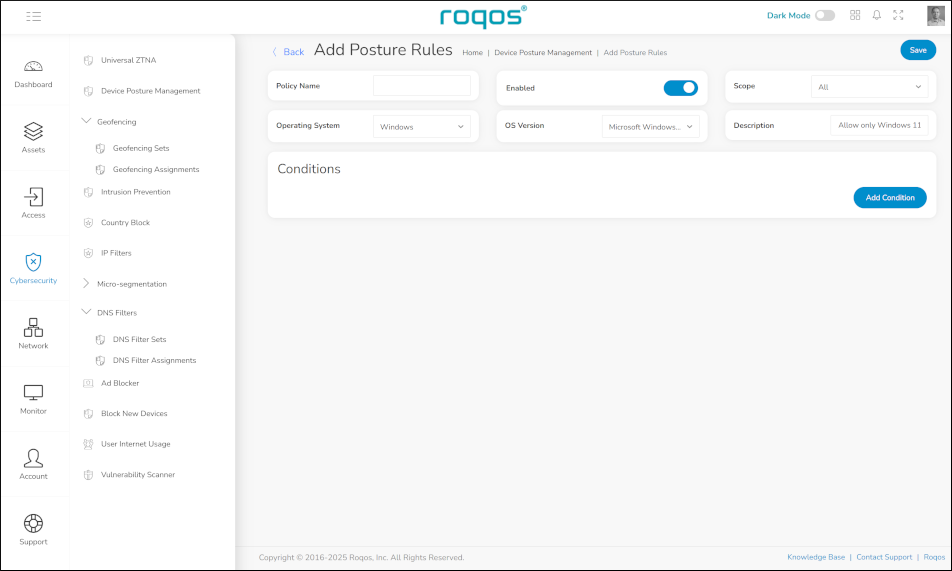Viewport: 952px width, 571px height.
Task: Select the Network topology icon
Action: tap(33, 327)
